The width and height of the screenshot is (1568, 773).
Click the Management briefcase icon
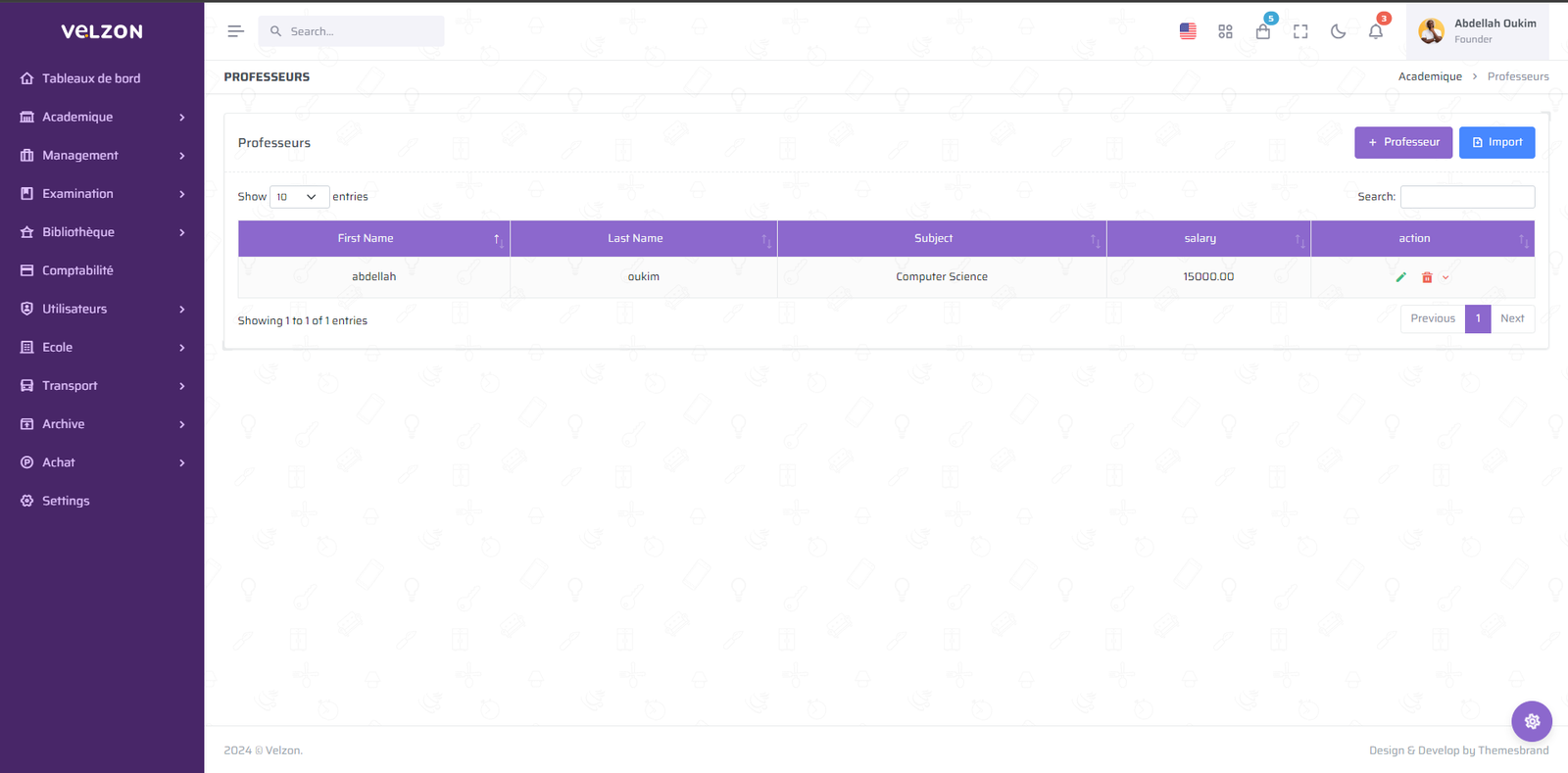tap(26, 155)
